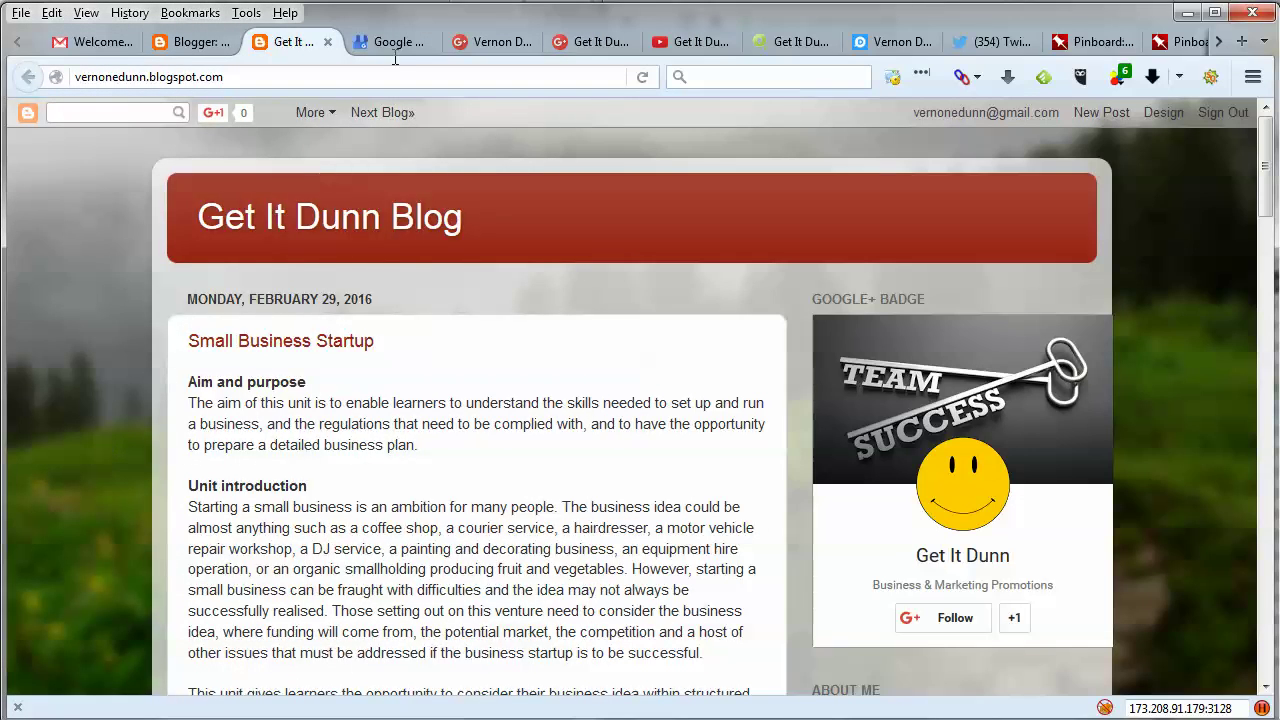1280x720 pixels.
Task: Switch to the Google tab
Action: pos(391,42)
